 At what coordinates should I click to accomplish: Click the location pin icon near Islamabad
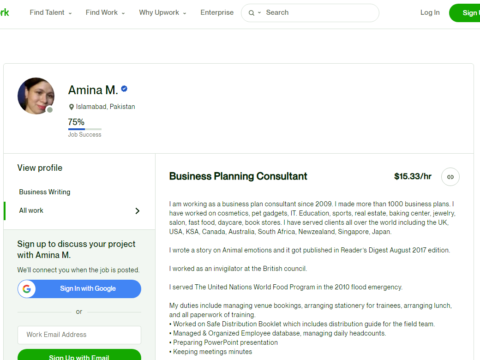[71, 107]
